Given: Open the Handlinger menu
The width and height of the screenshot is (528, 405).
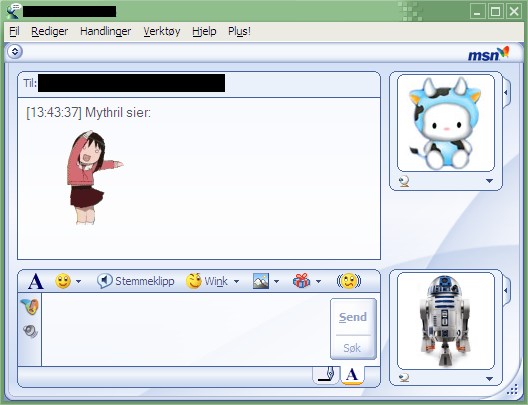Looking at the screenshot, I should (105, 31).
